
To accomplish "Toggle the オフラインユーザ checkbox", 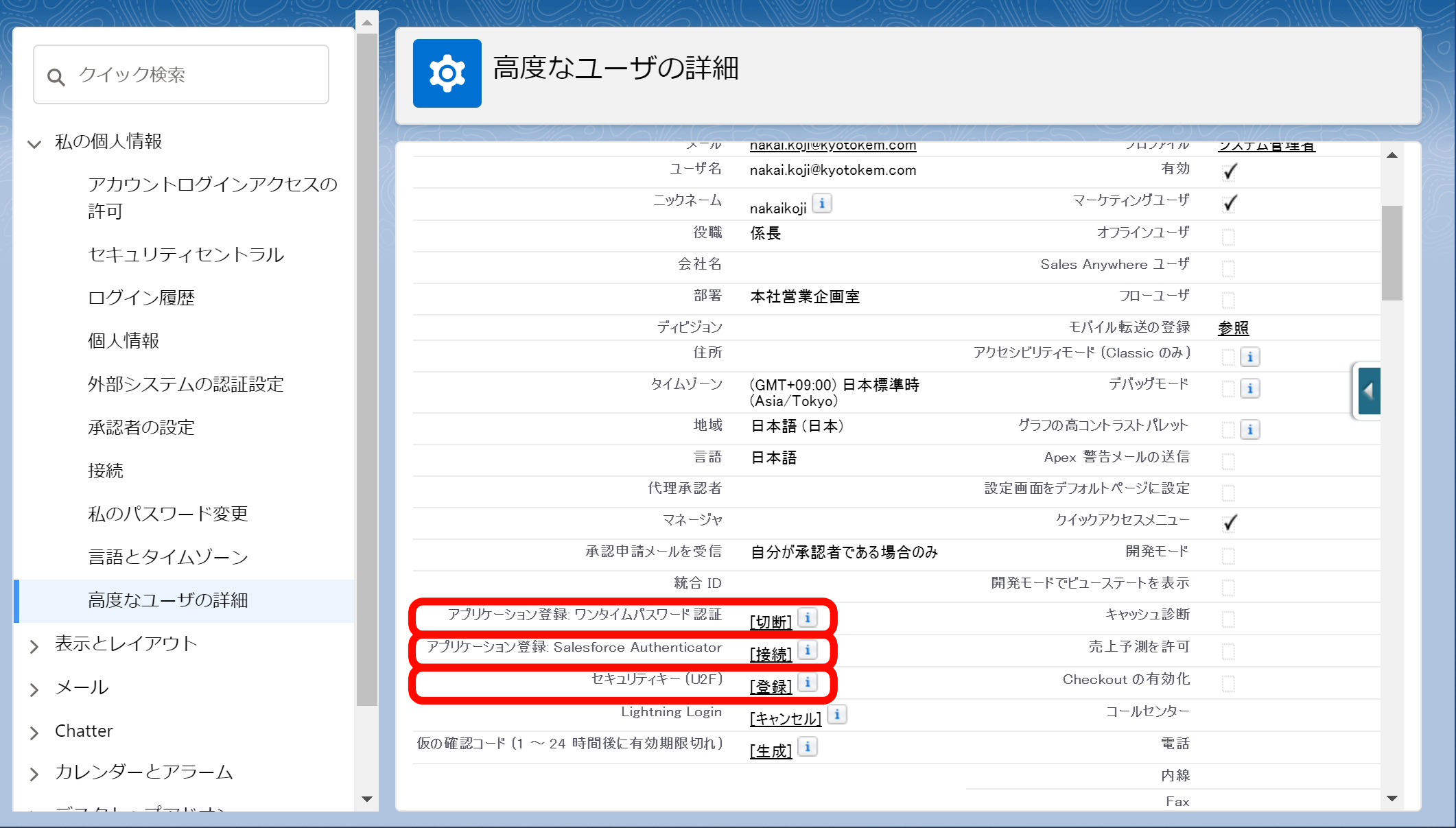I will tap(1228, 237).
